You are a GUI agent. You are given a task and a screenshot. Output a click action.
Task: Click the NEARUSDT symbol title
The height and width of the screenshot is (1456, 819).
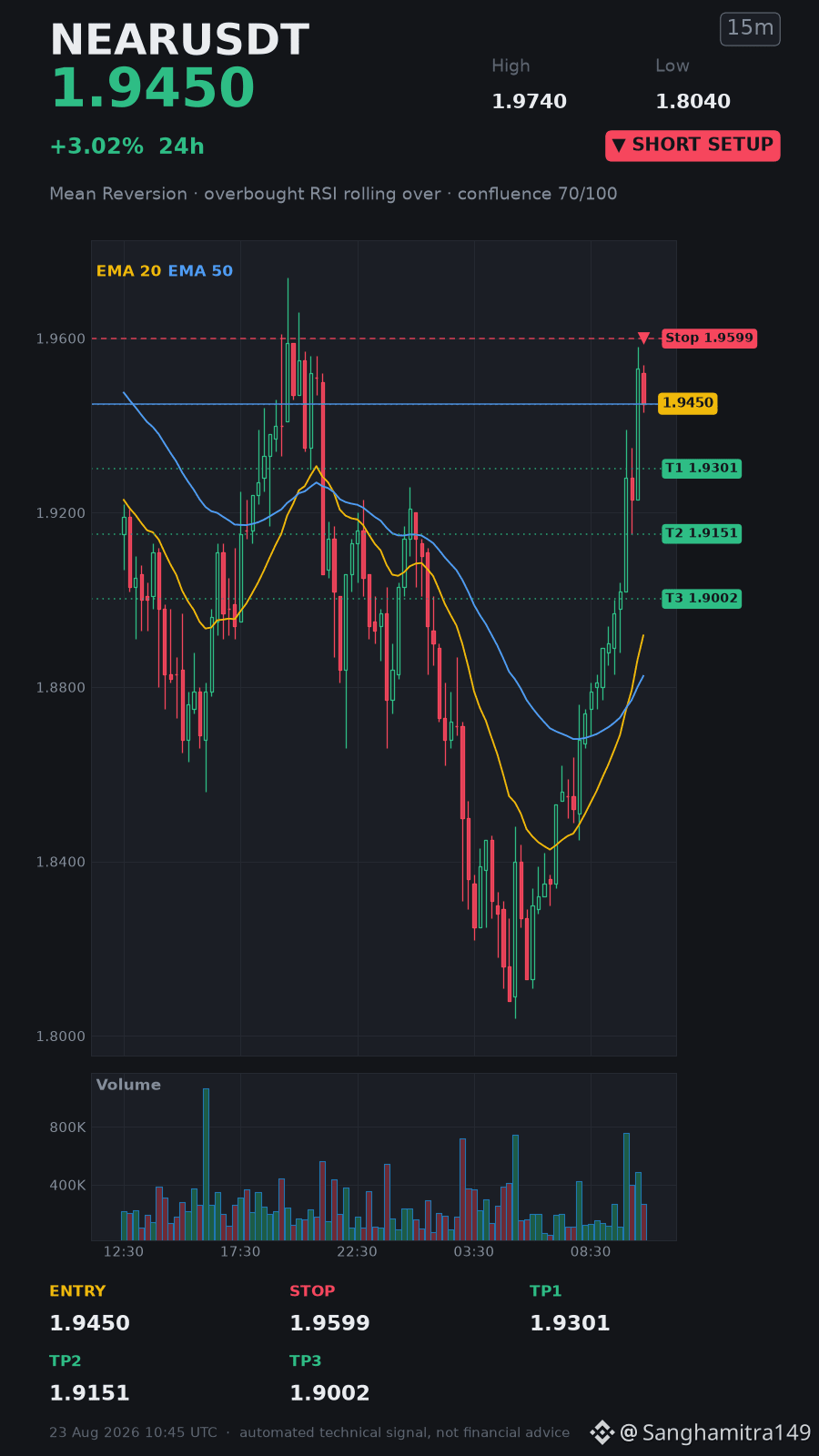179,41
